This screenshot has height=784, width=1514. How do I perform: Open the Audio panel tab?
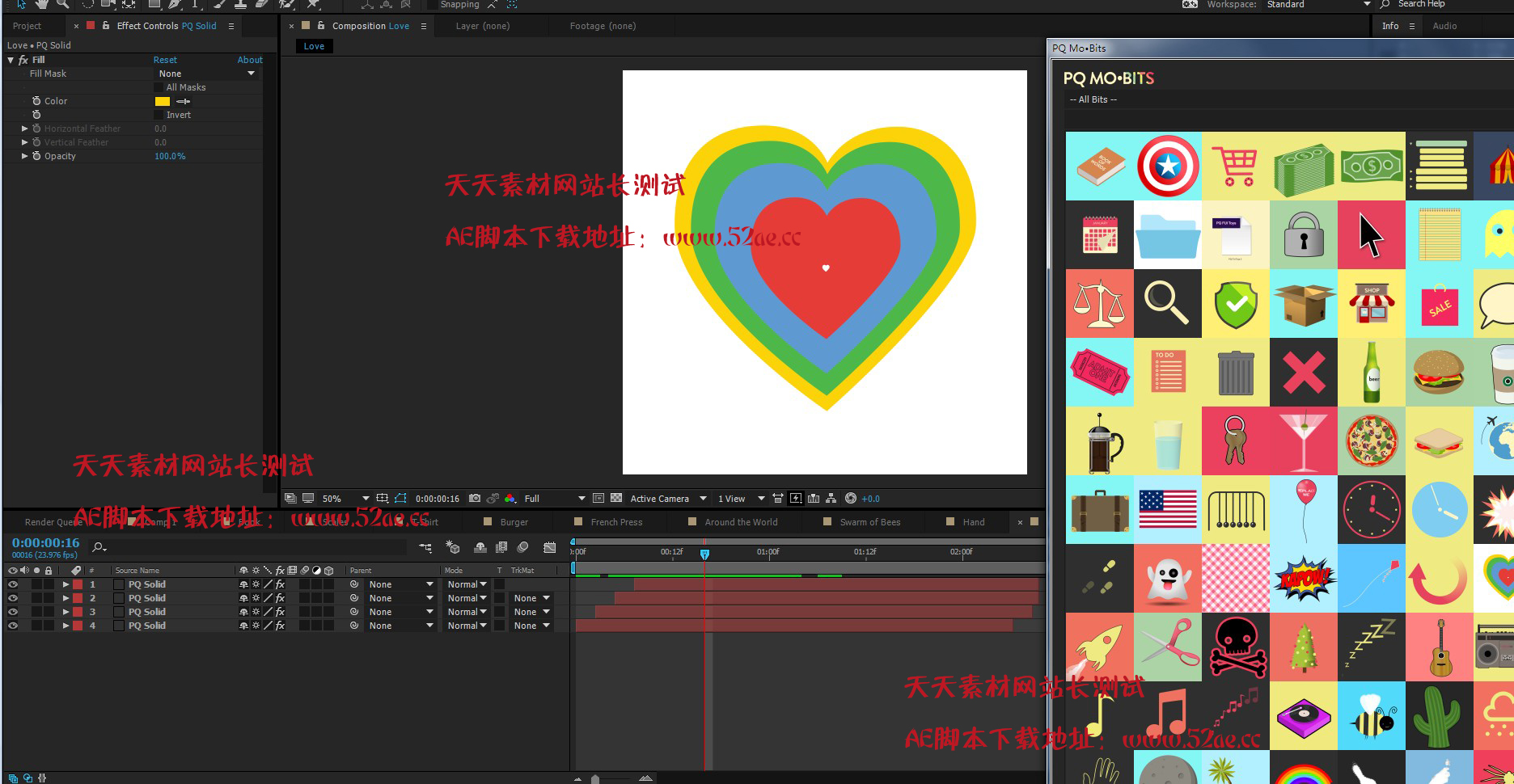coord(1444,26)
